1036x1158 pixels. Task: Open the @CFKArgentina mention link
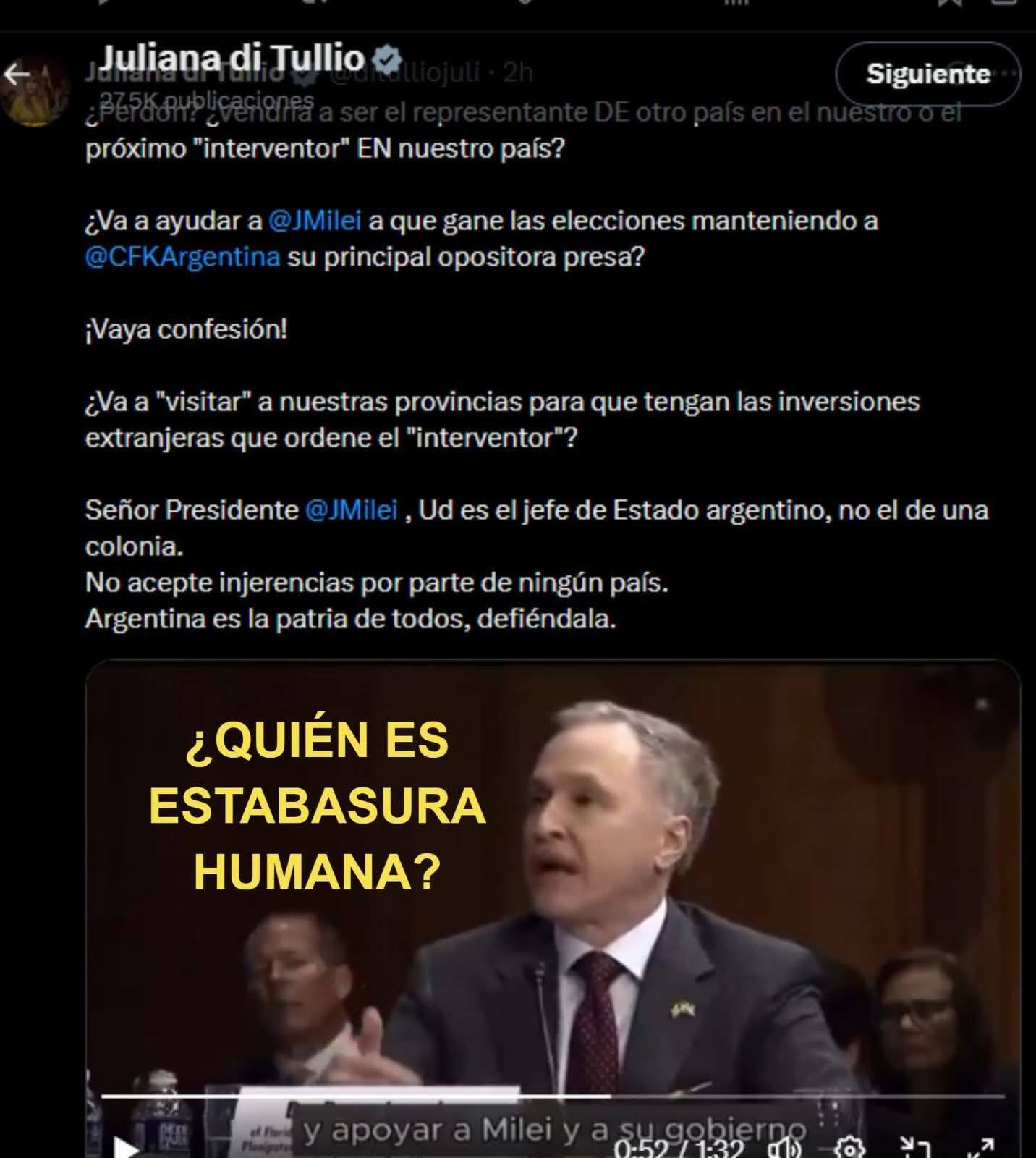point(182,257)
